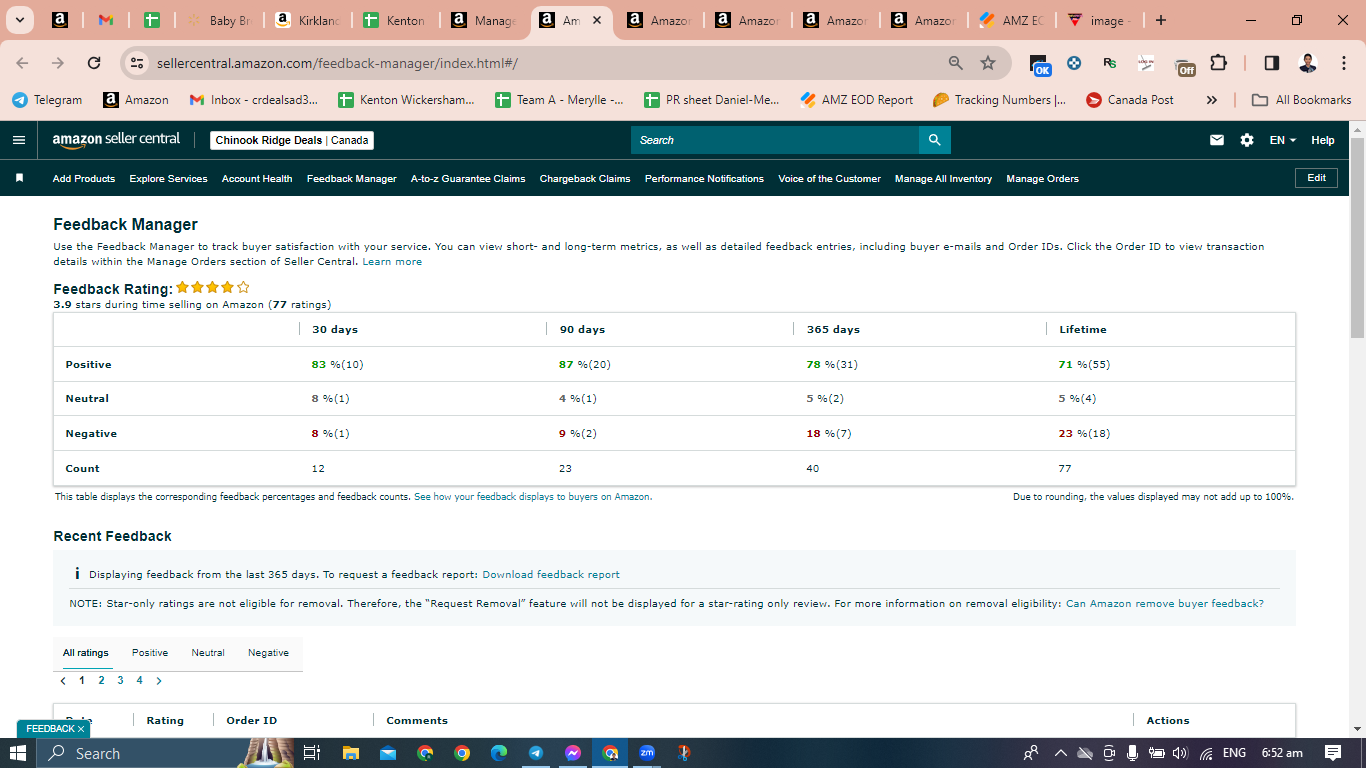Open A-to-z Guarantee Claims menu item
This screenshot has height=768, width=1366.
[468, 179]
